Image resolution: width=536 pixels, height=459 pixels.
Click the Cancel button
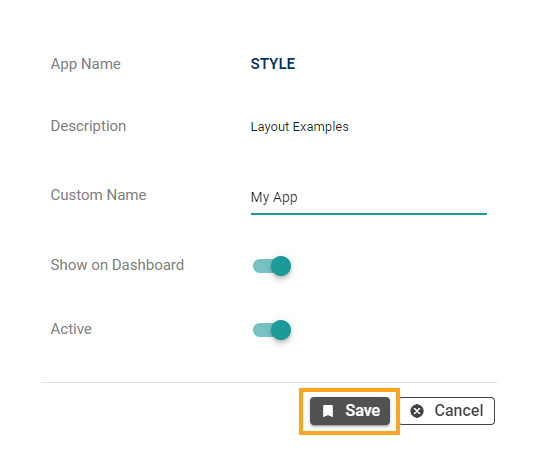point(447,411)
